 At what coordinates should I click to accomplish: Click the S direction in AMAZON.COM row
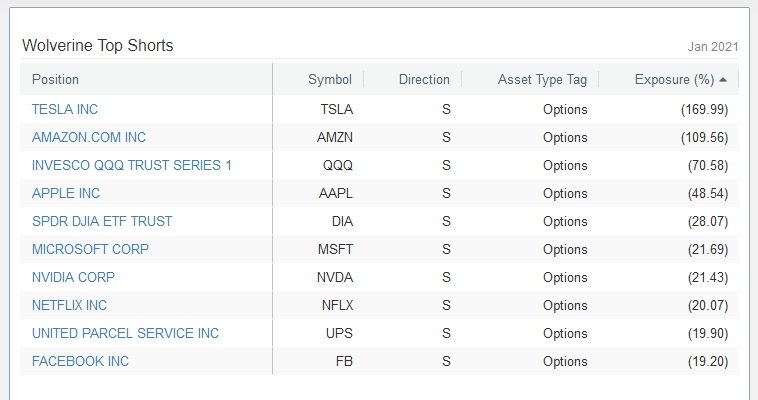[446, 137]
